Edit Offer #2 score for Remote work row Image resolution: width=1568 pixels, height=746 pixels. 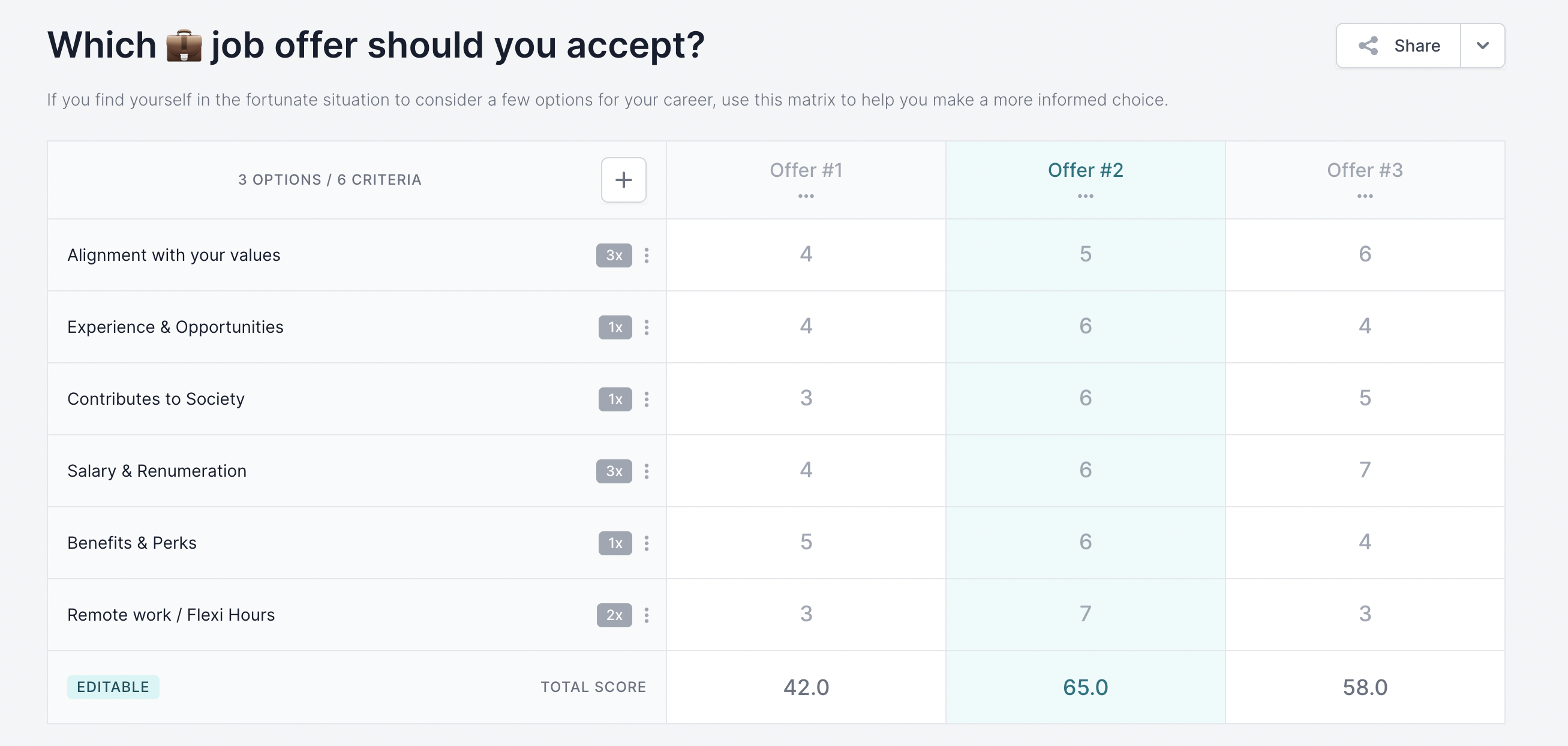[1085, 613]
